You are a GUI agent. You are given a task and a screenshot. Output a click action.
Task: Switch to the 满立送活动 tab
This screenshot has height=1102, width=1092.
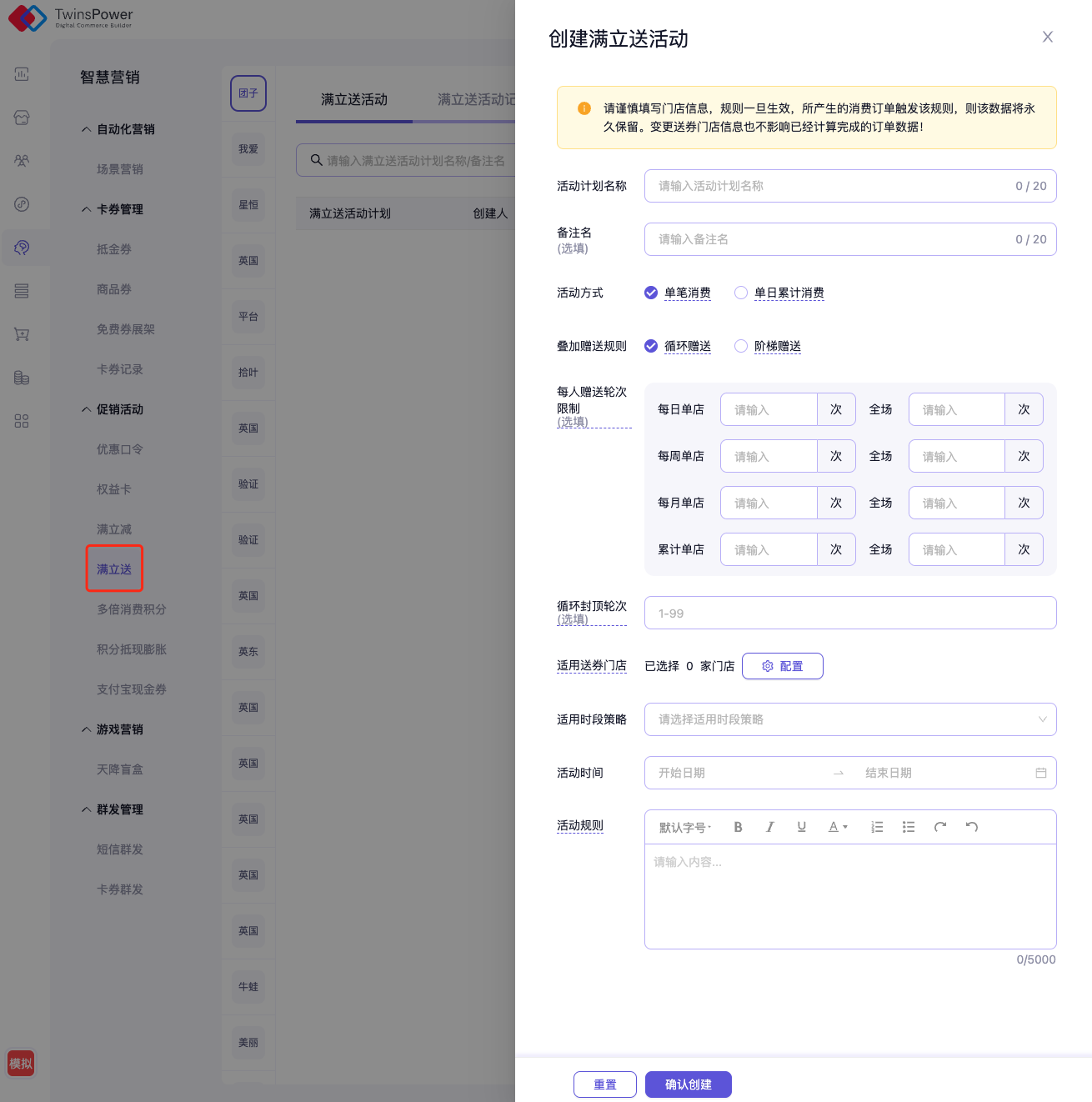(x=354, y=100)
